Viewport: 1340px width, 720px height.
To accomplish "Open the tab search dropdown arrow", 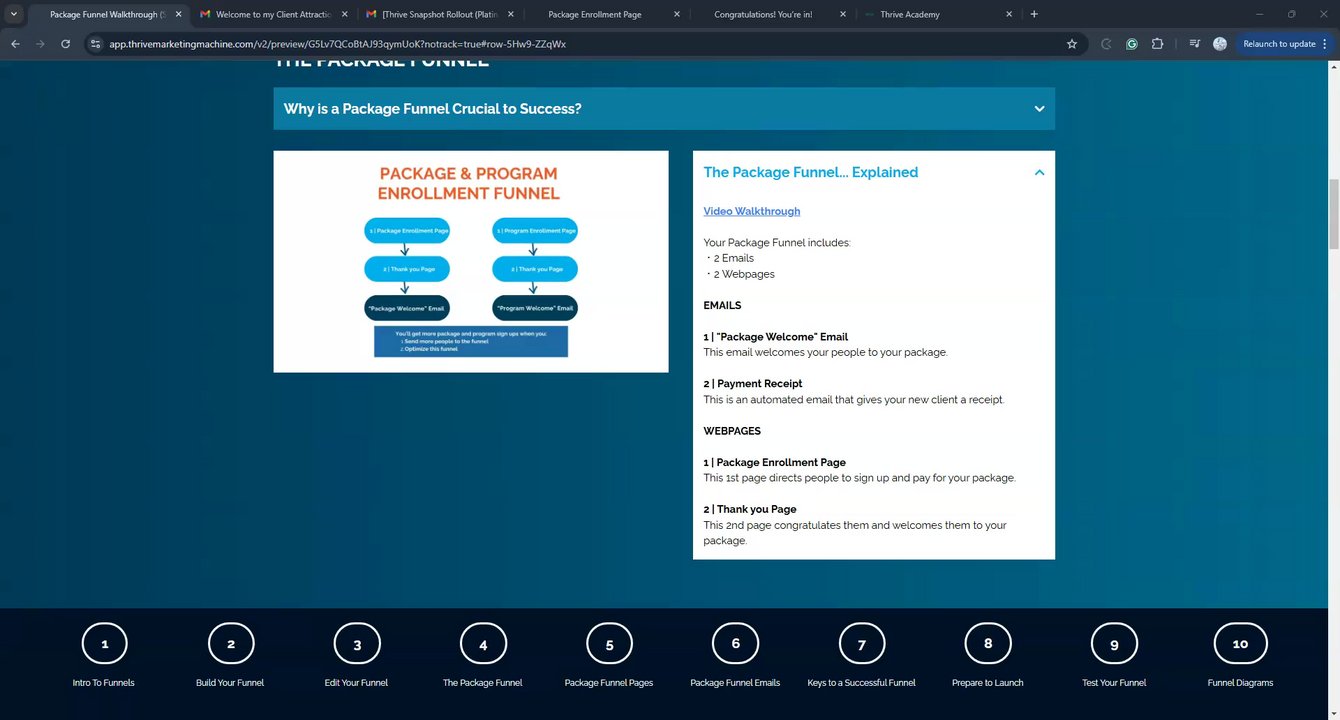I will click(13, 14).
